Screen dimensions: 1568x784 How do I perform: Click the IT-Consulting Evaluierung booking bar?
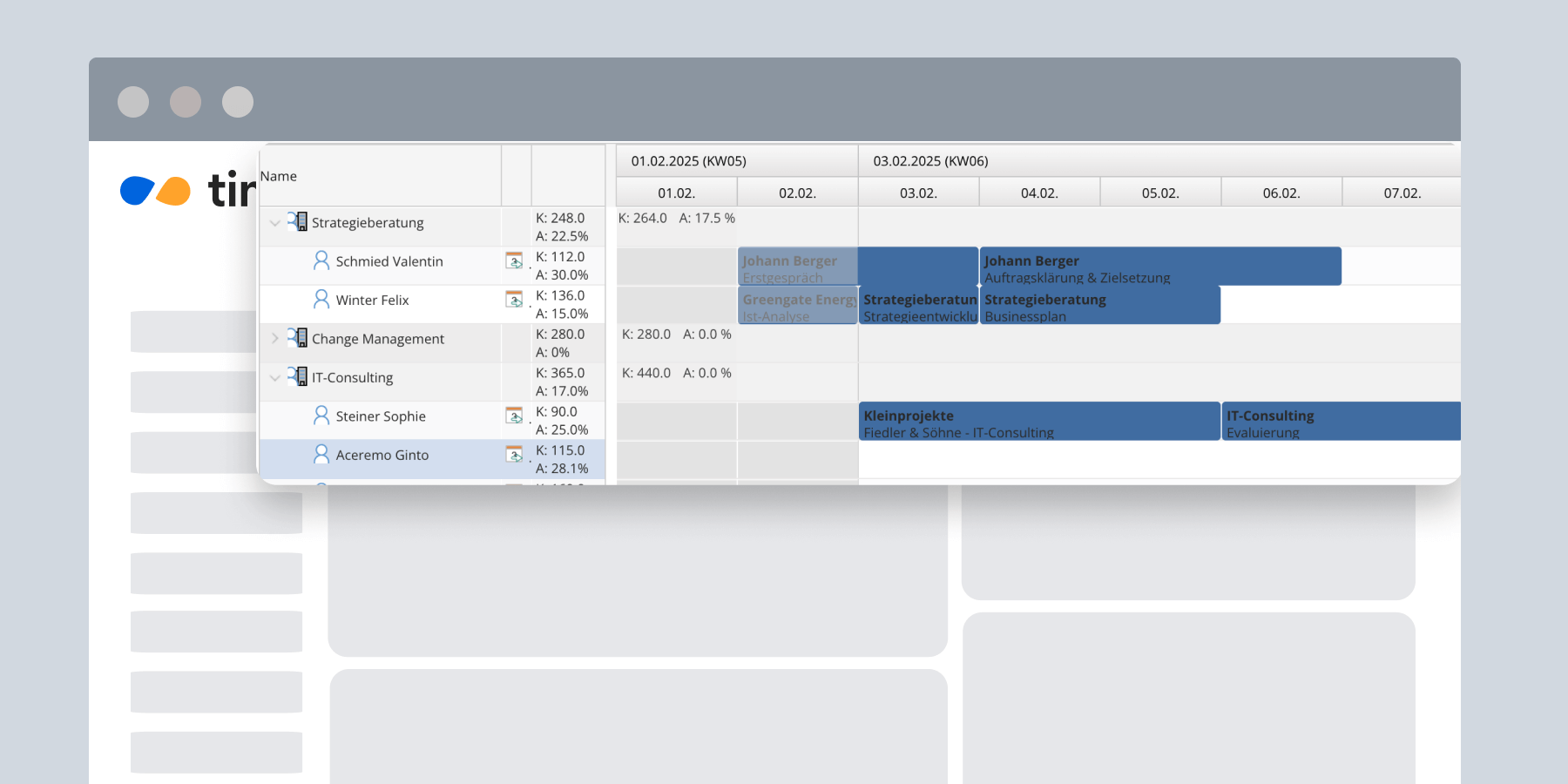pyautogui.click(x=1340, y=422)
